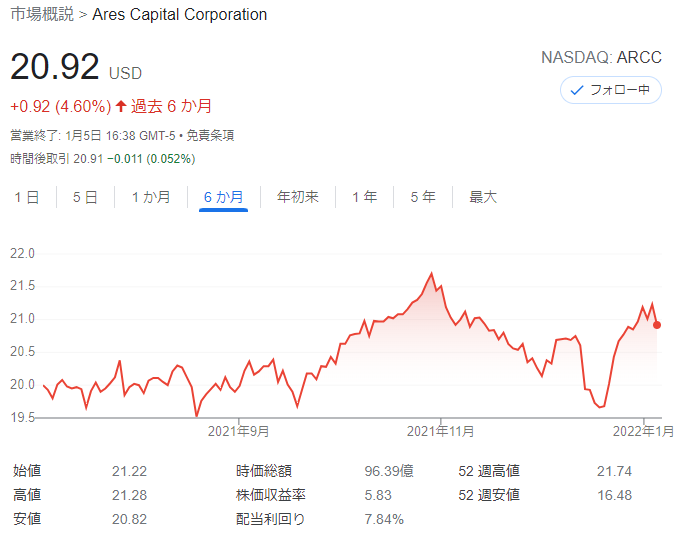The height and width of the screenshot is (546, 688).
Task: Click the 時間後取引 20.91 after-hours text
Action: [x=57, y=159]
